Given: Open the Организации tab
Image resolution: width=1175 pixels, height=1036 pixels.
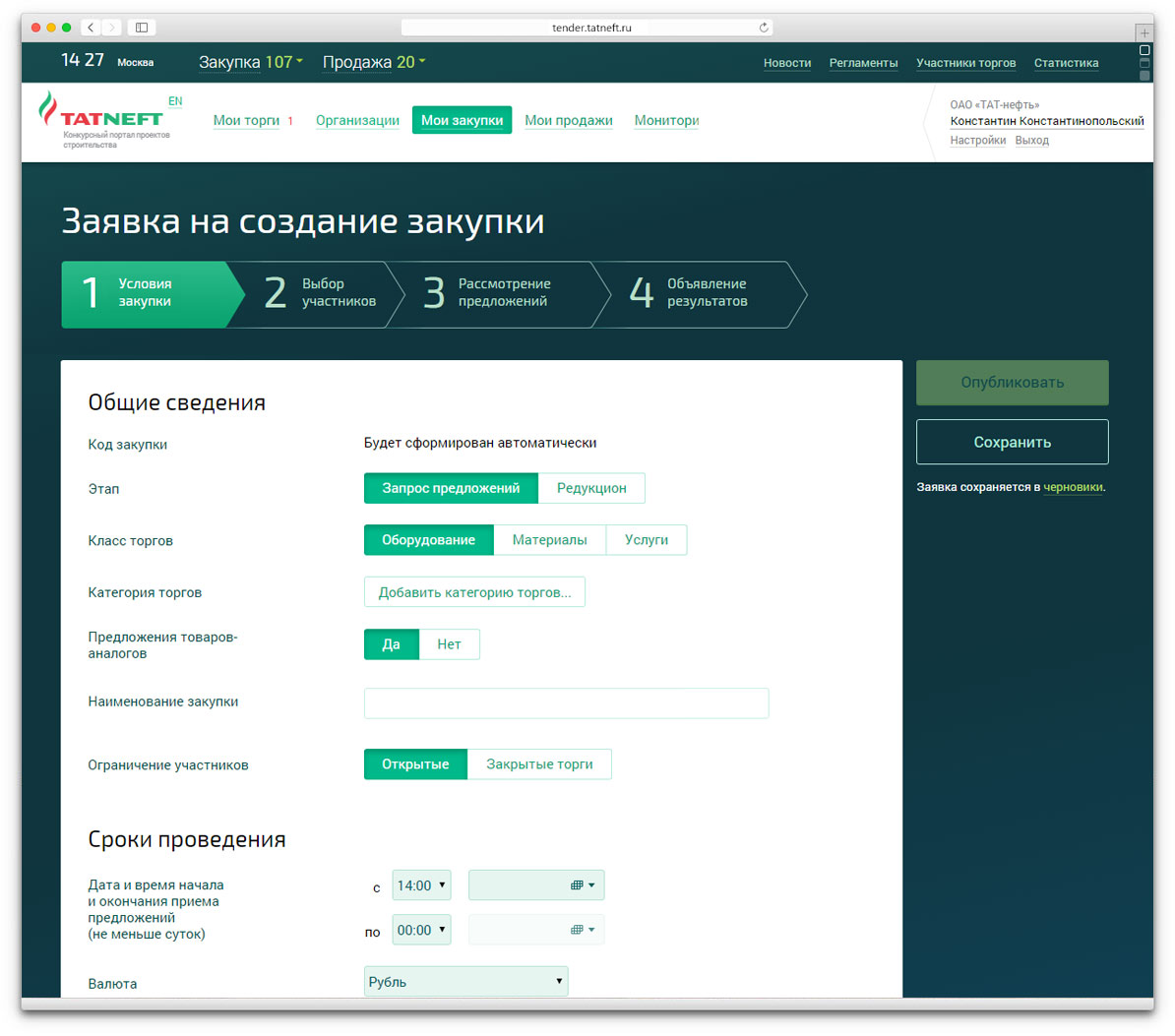Looking at the screenshot, I should (357, 120).
